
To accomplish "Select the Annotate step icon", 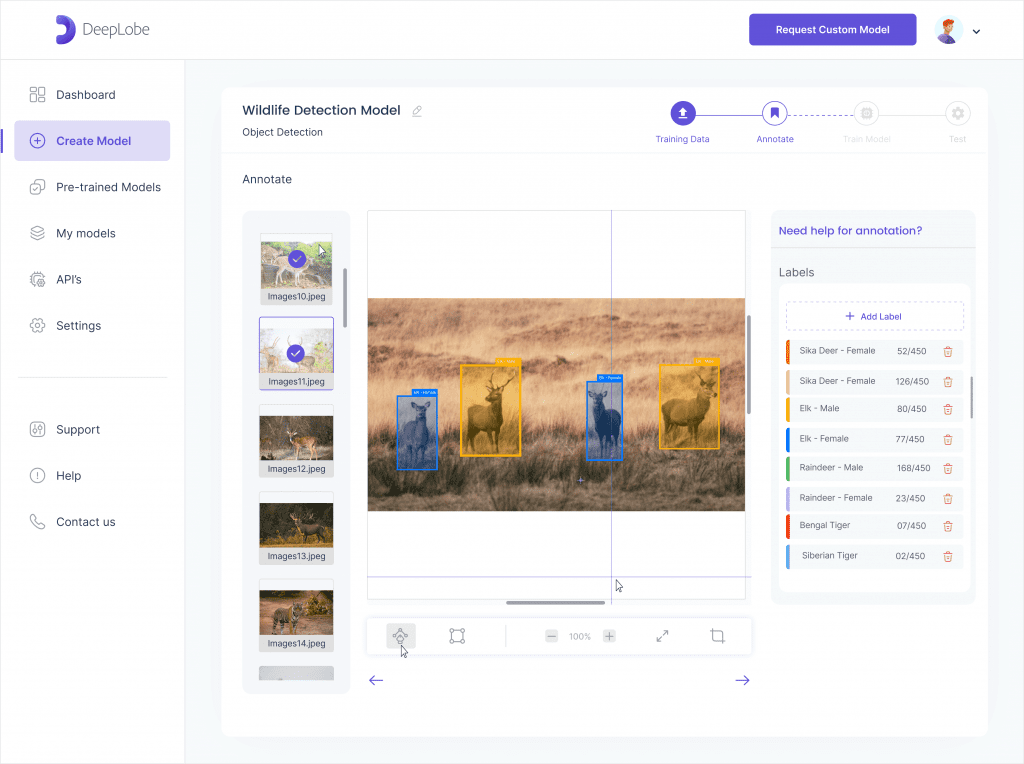I will tap(775, 114).
